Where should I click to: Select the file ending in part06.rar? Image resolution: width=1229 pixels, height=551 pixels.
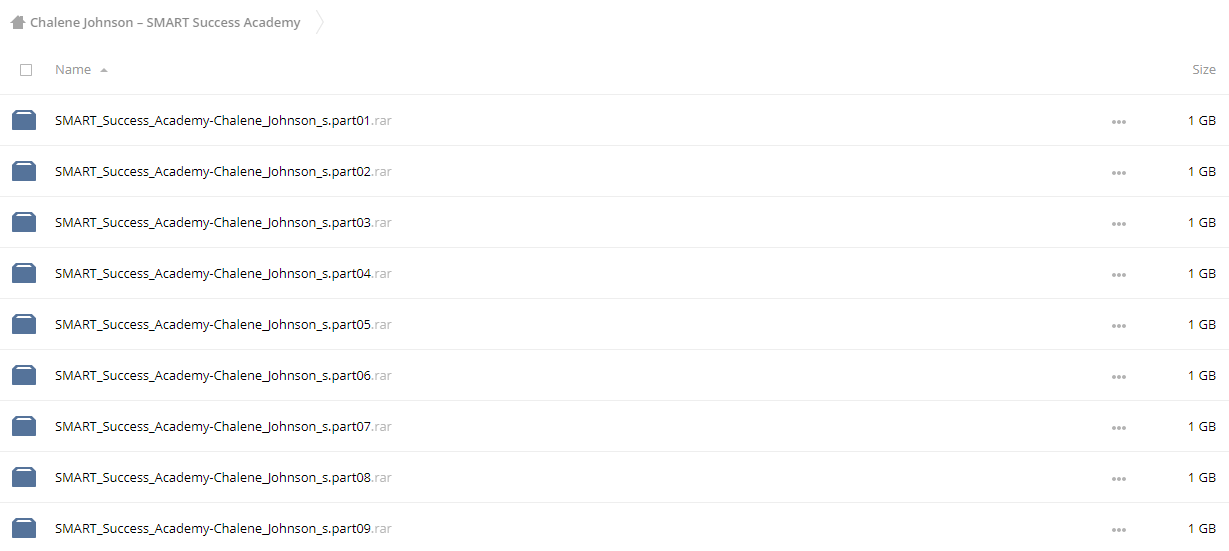pos(223,376)
